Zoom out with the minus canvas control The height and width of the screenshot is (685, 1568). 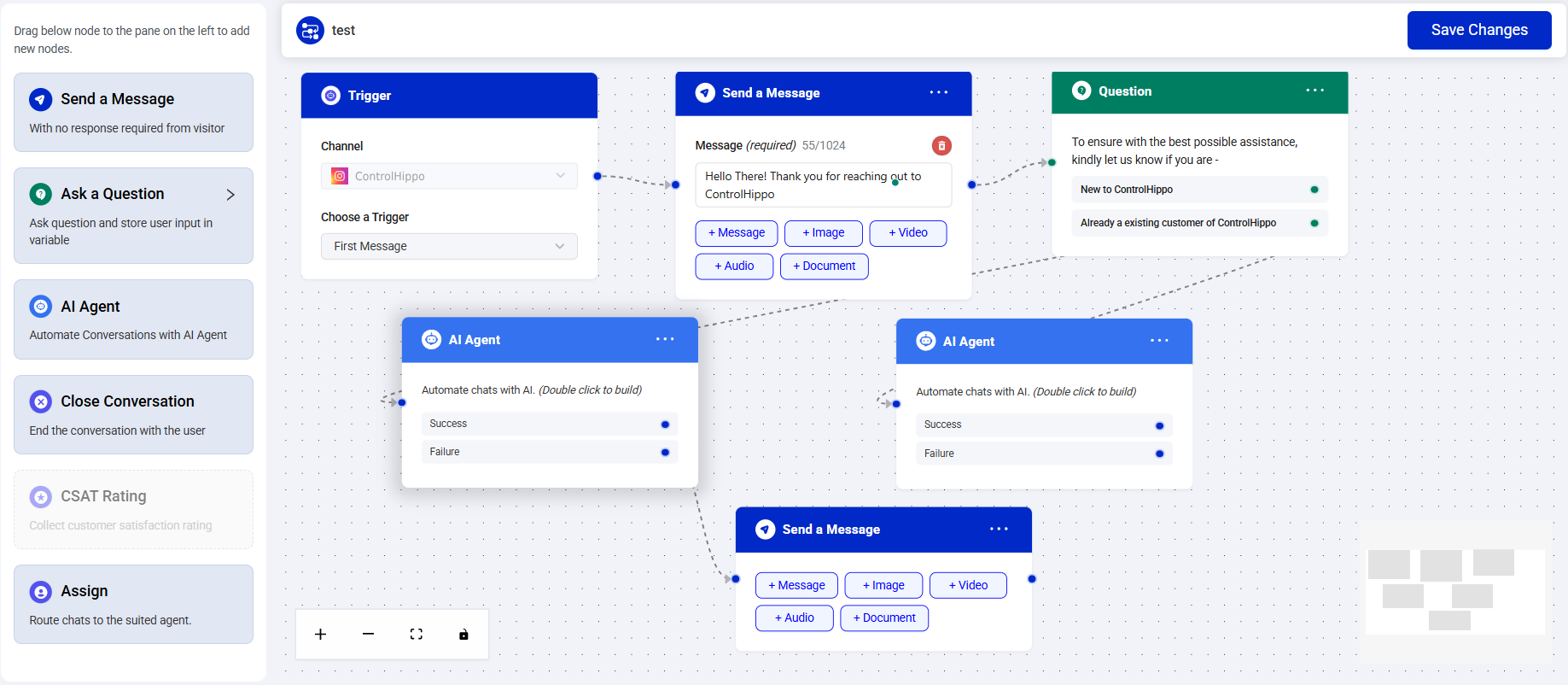tap(368, 634)
